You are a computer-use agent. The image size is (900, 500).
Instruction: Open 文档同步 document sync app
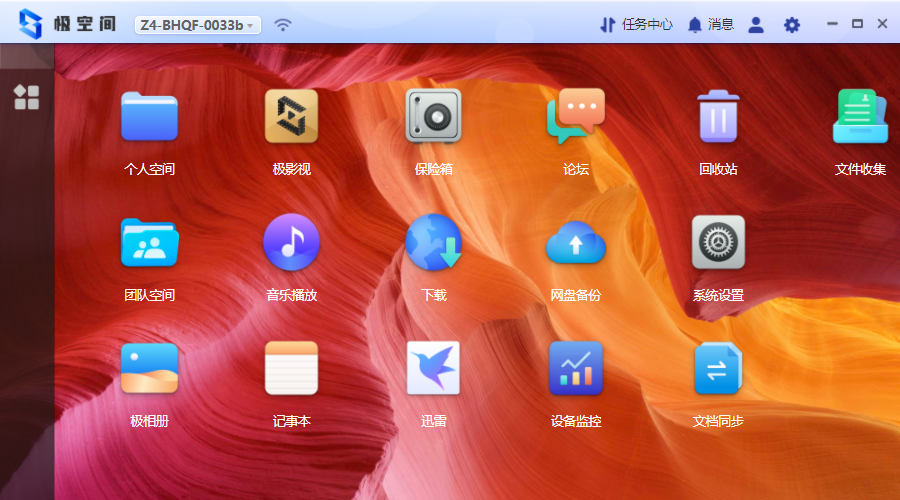(718, 369)
